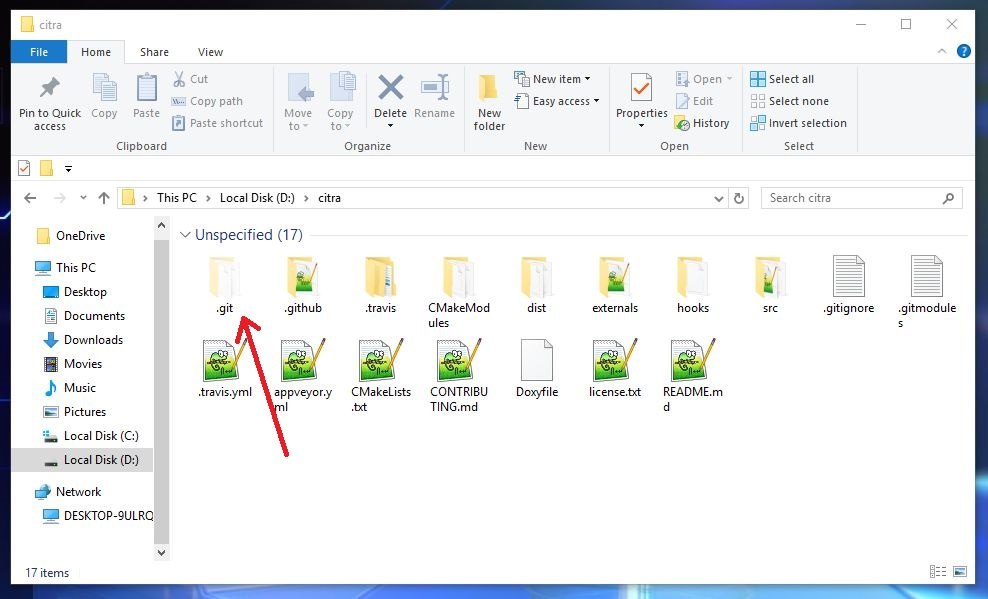This screenshot has height=599, width=988.
Task: Click the sidebar scrollbar up arrow
Action: [161, 225]
